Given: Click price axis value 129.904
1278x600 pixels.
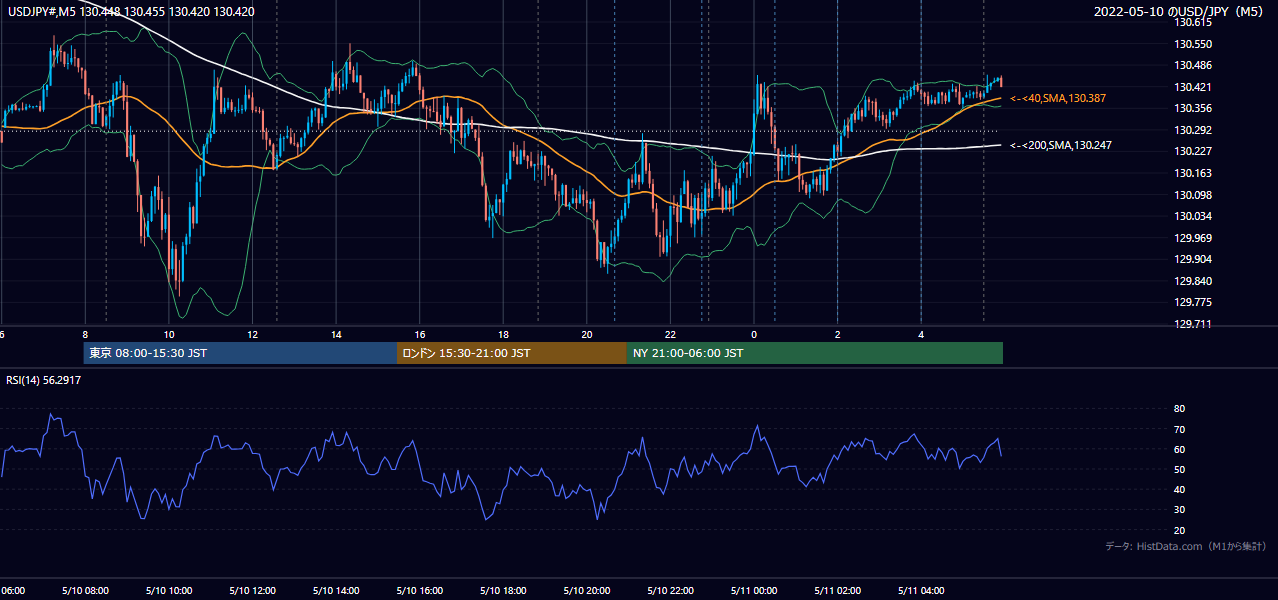Looking at the screenshot, I should 1195,259.
